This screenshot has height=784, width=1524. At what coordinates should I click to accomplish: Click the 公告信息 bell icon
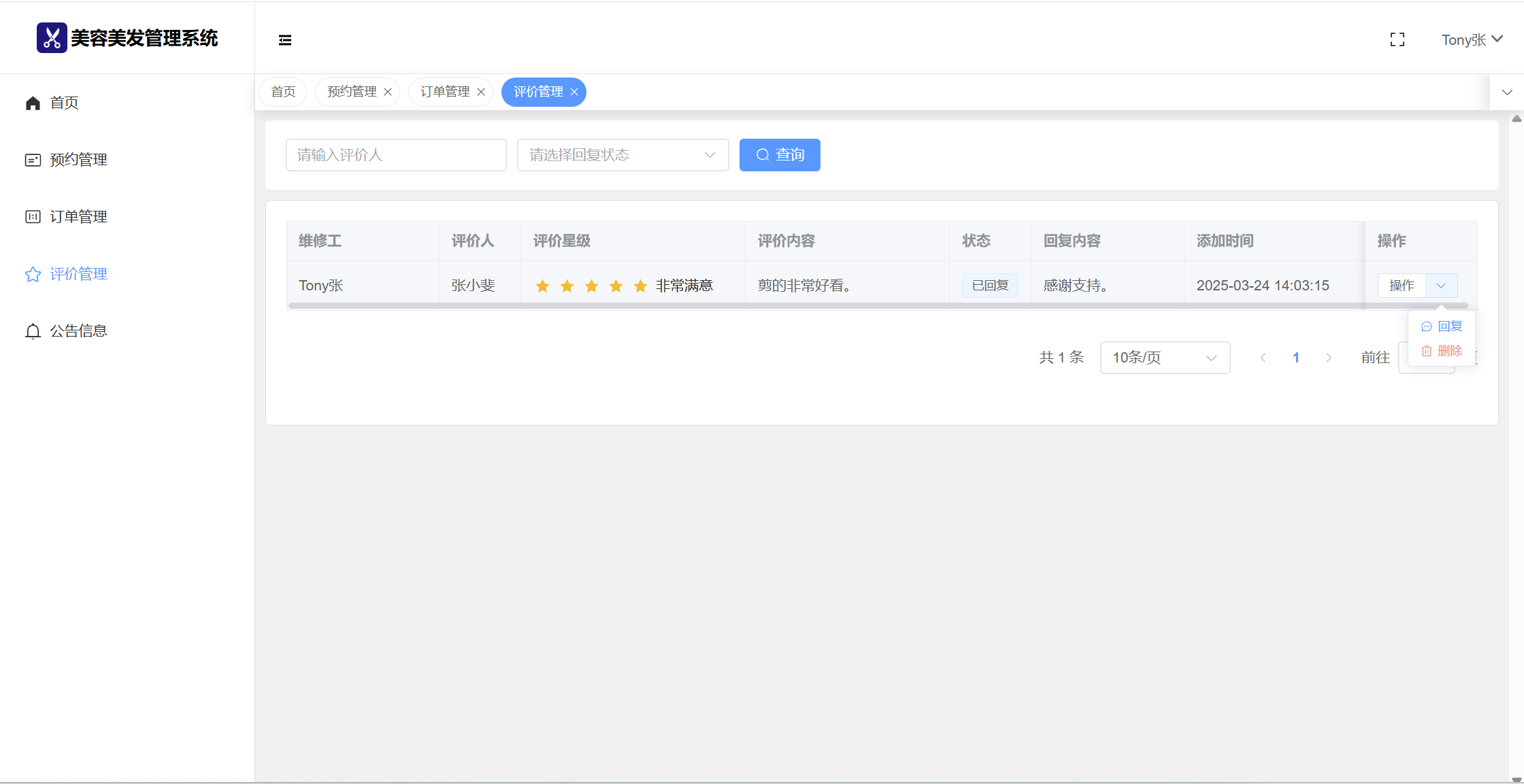[33, 331]
